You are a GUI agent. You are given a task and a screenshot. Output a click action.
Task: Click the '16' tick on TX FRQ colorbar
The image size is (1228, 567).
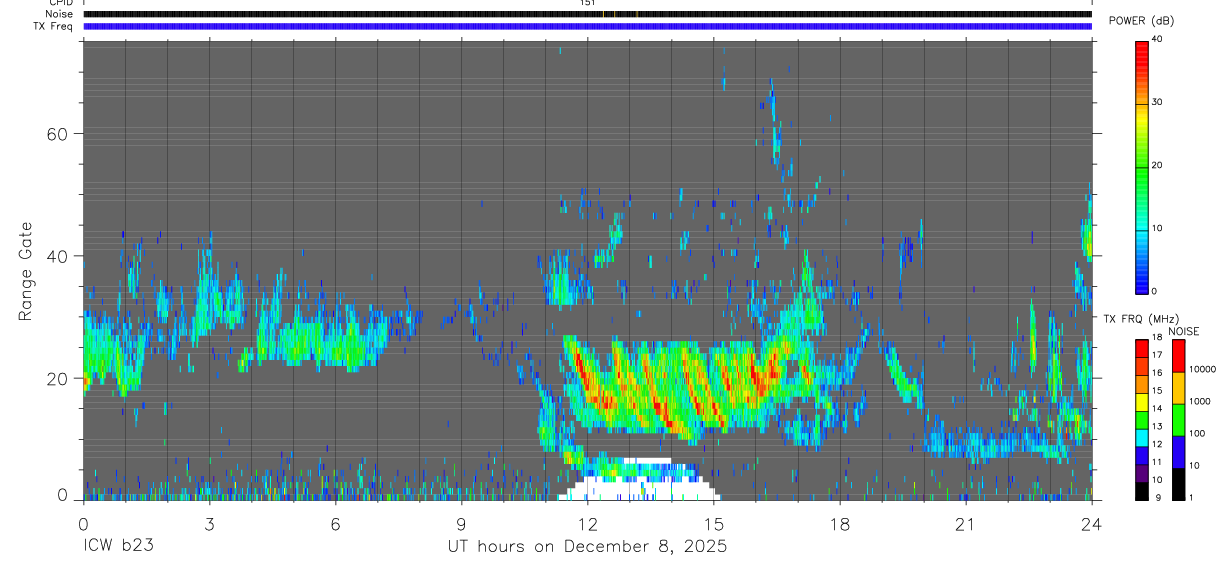(x=1157, y=373)
